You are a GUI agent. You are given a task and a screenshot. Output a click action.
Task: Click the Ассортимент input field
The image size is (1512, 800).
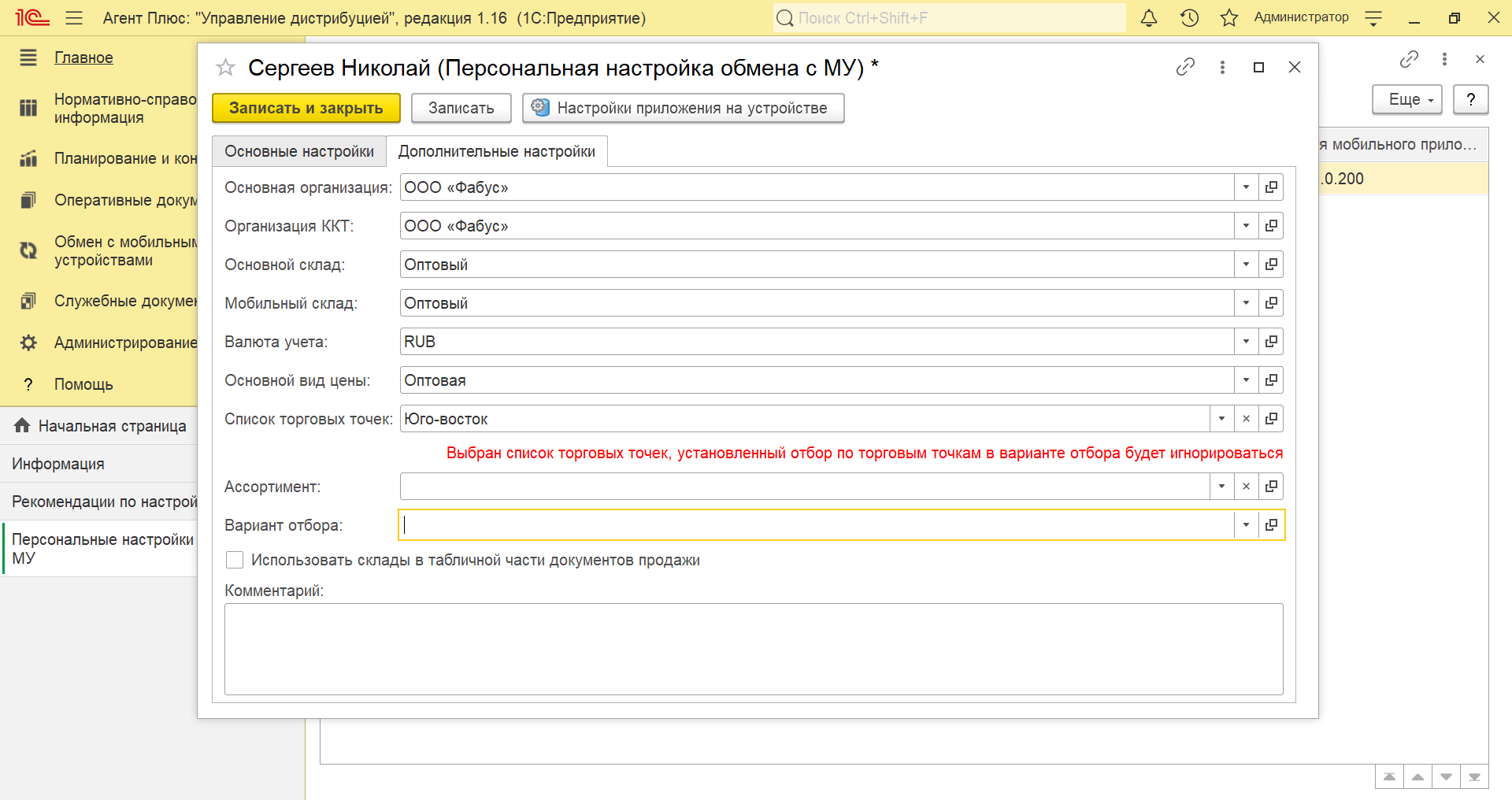click(805, 487)
